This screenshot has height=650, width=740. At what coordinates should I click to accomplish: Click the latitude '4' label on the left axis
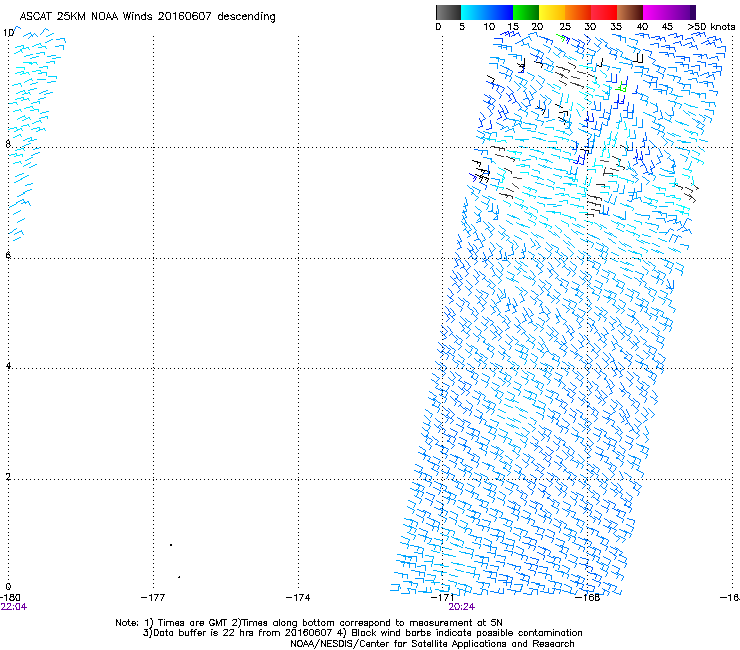[x=8, y=365]
